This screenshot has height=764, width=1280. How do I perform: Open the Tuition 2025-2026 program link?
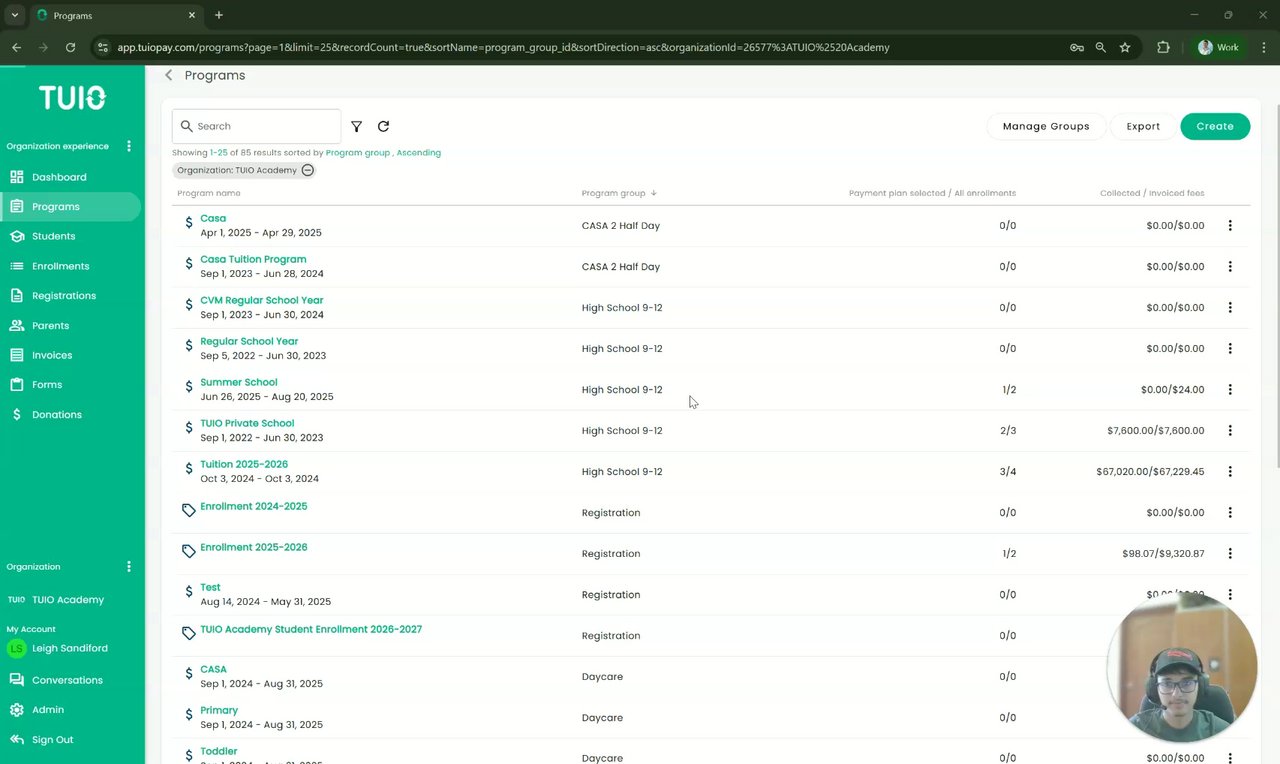click(x=244, y=464)
